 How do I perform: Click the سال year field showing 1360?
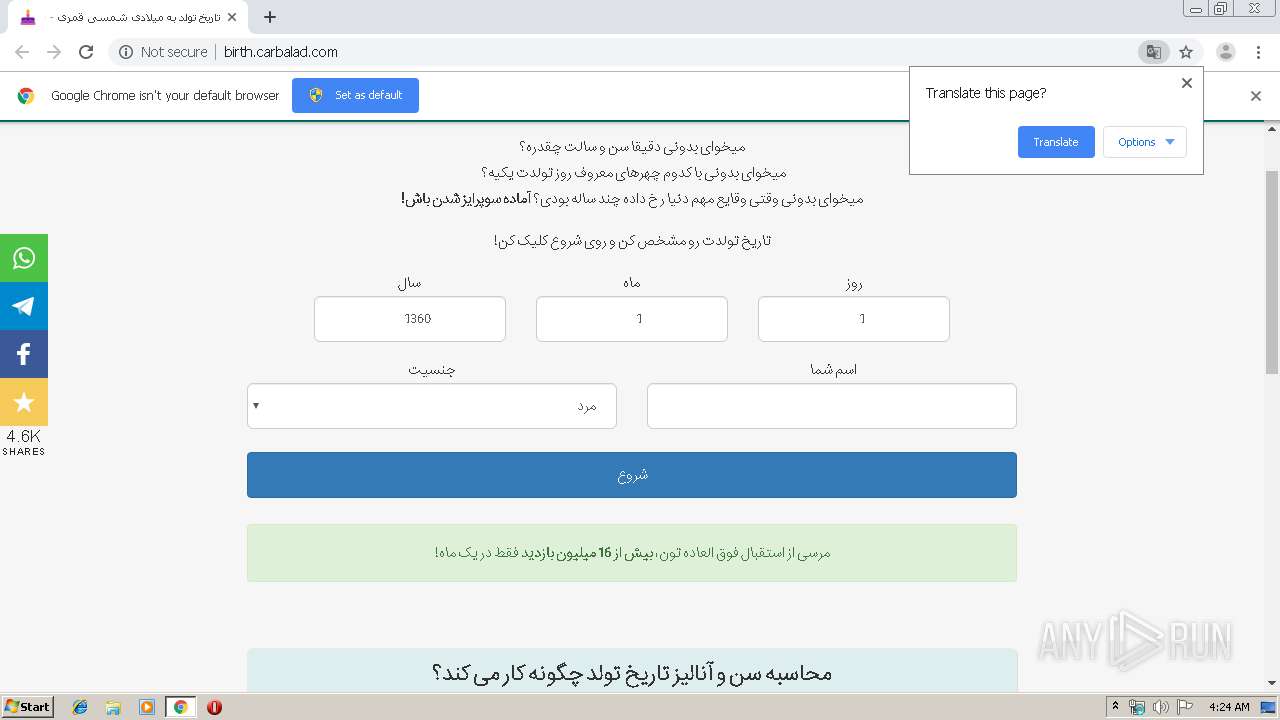tap(410, 319)
